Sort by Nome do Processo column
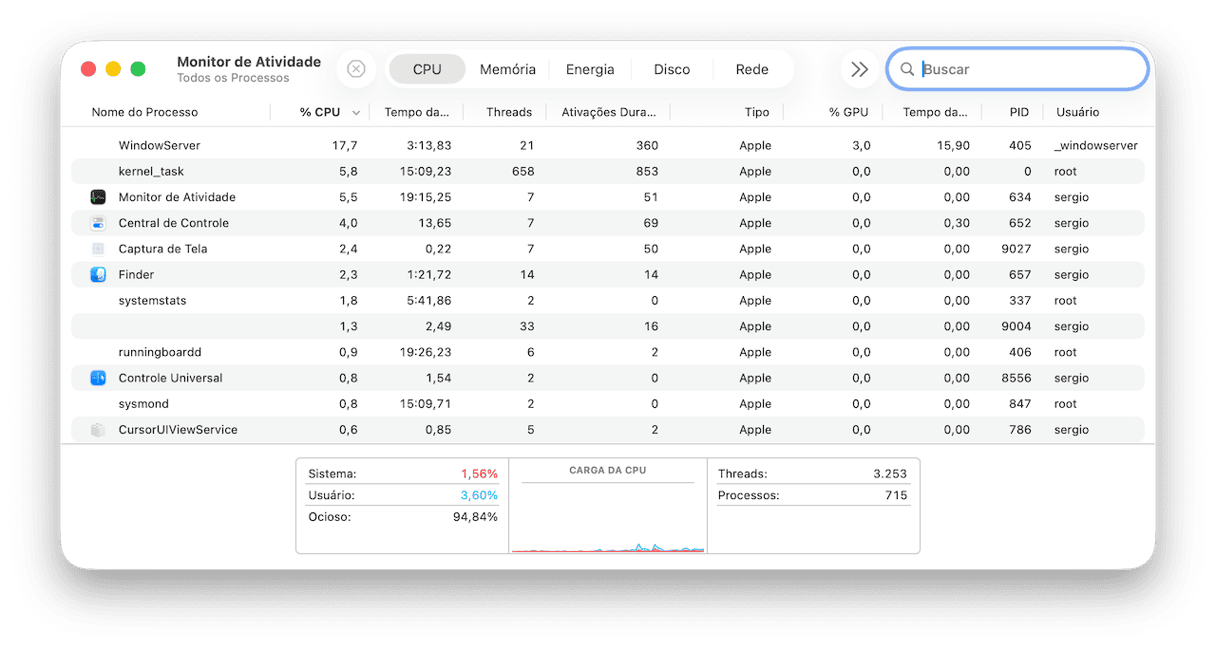1216x649 pixels. tap(145, 112)
